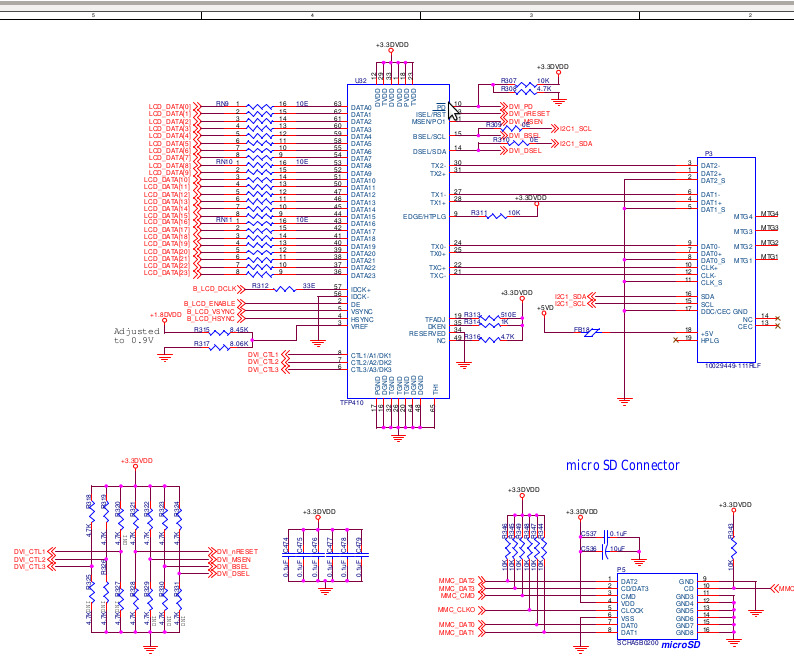The width and height of the screenshot is (794, 658).
Task: Click the U32 reference designator
Action: click(360, 81)
